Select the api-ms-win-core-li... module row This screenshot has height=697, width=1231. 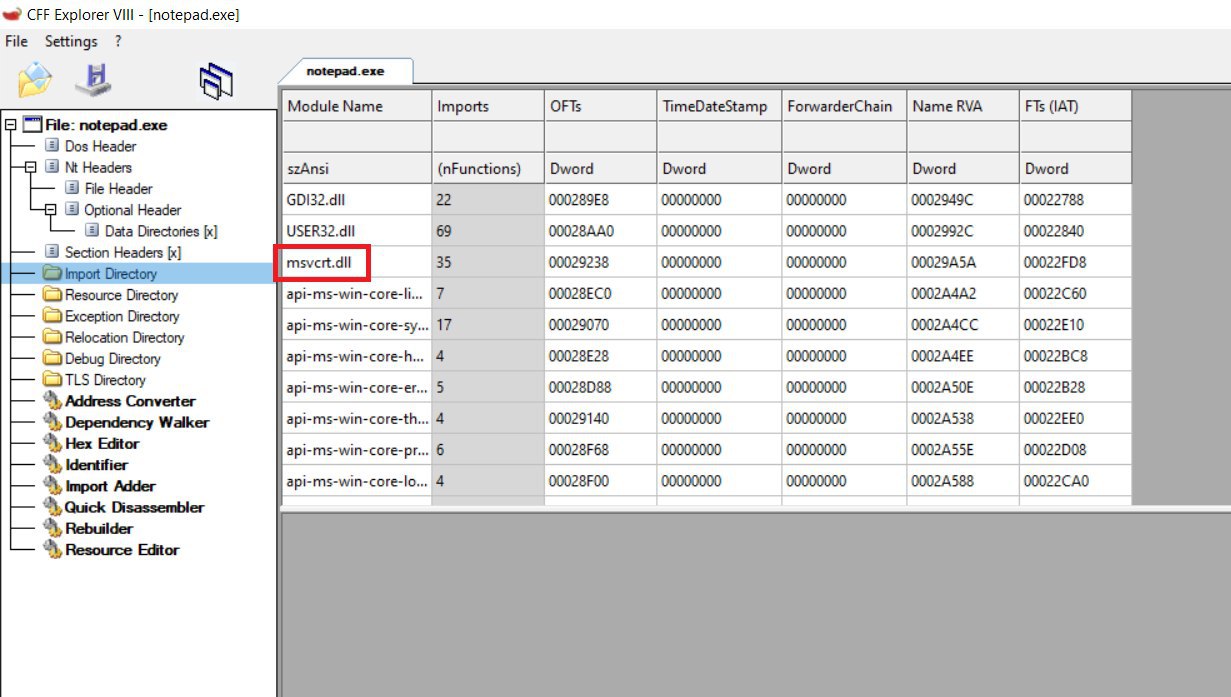tap(707, 293)
